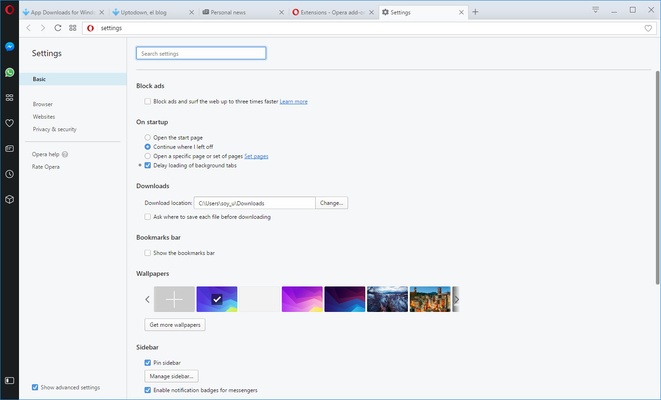
Task: Show next wallpapers with right arrow
Action: click(456, 299)
